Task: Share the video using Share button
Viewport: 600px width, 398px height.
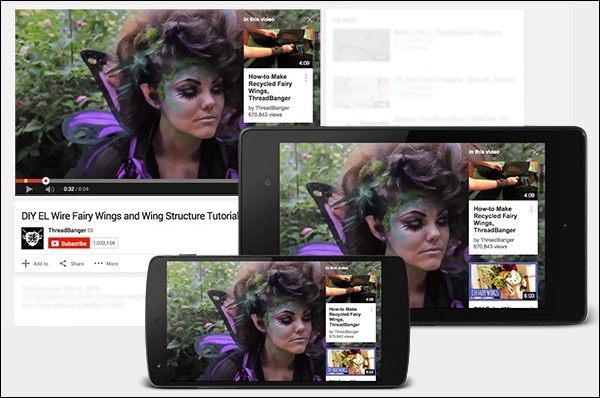Action: point(72,264)
